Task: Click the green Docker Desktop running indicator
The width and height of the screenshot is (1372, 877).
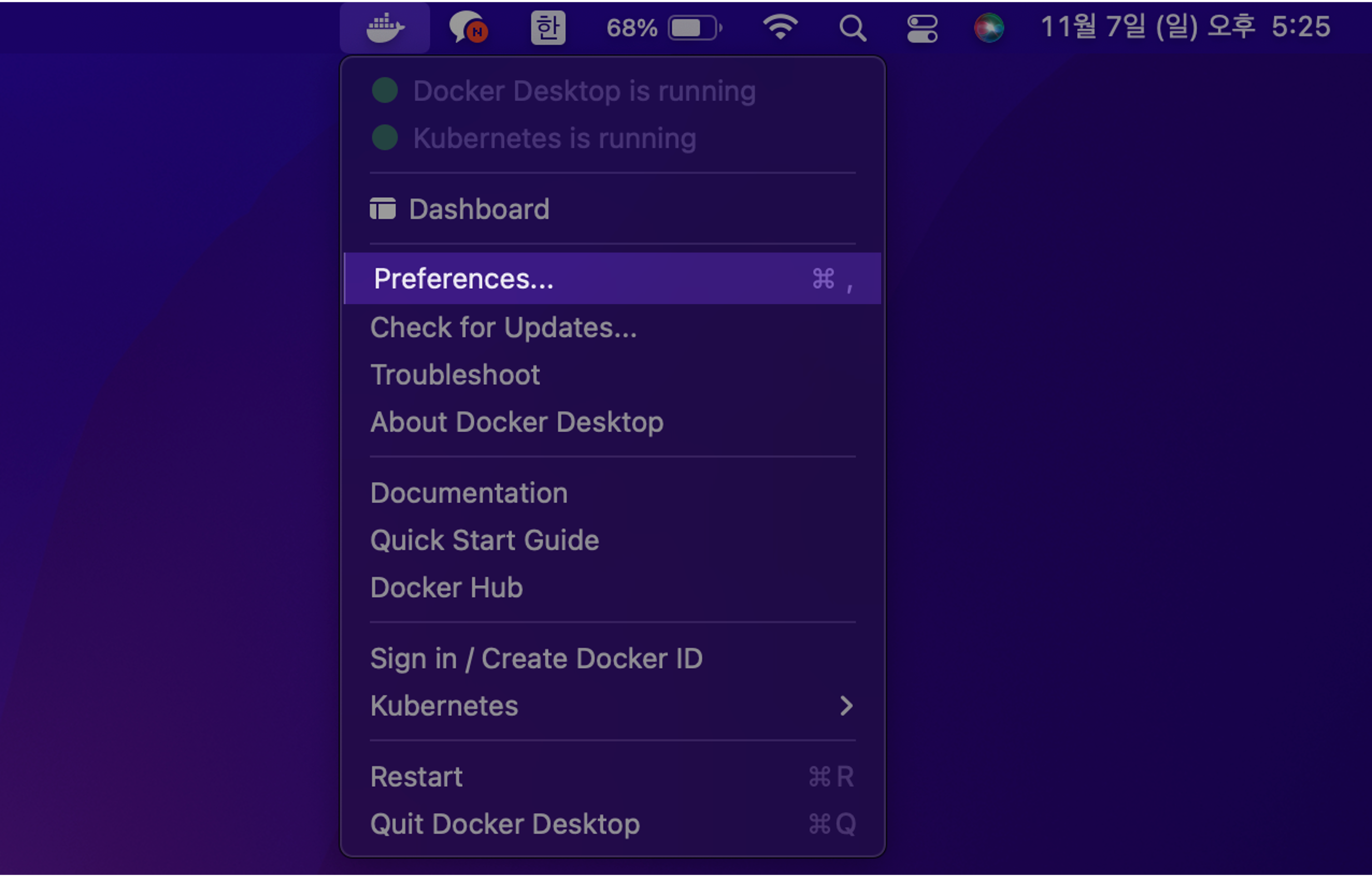Action: [385, 91]
